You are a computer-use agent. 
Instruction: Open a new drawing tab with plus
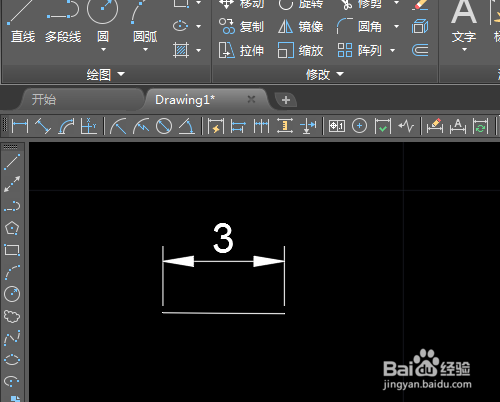(286, 100)
